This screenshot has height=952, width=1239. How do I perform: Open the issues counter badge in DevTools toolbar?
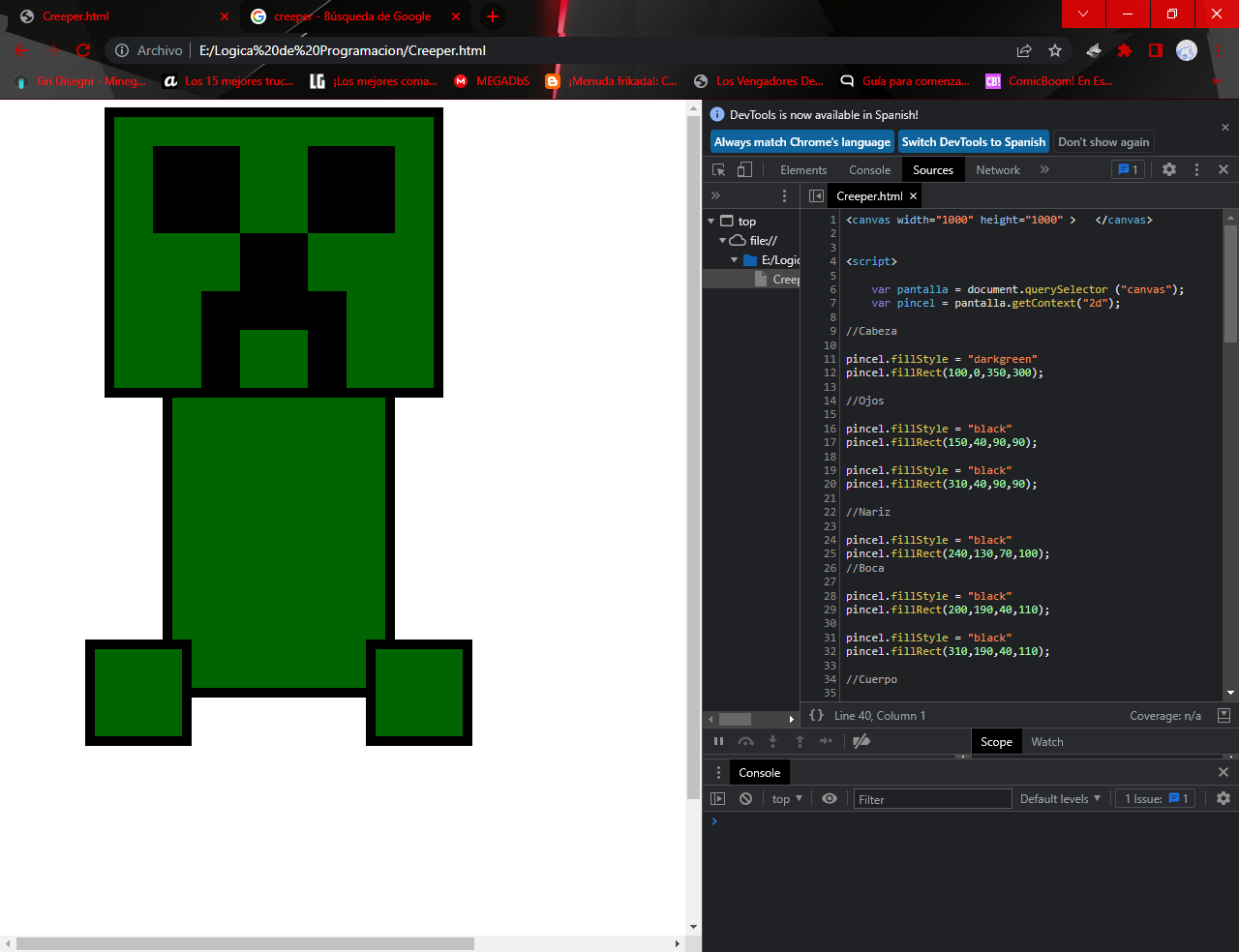pos(1128,169)
